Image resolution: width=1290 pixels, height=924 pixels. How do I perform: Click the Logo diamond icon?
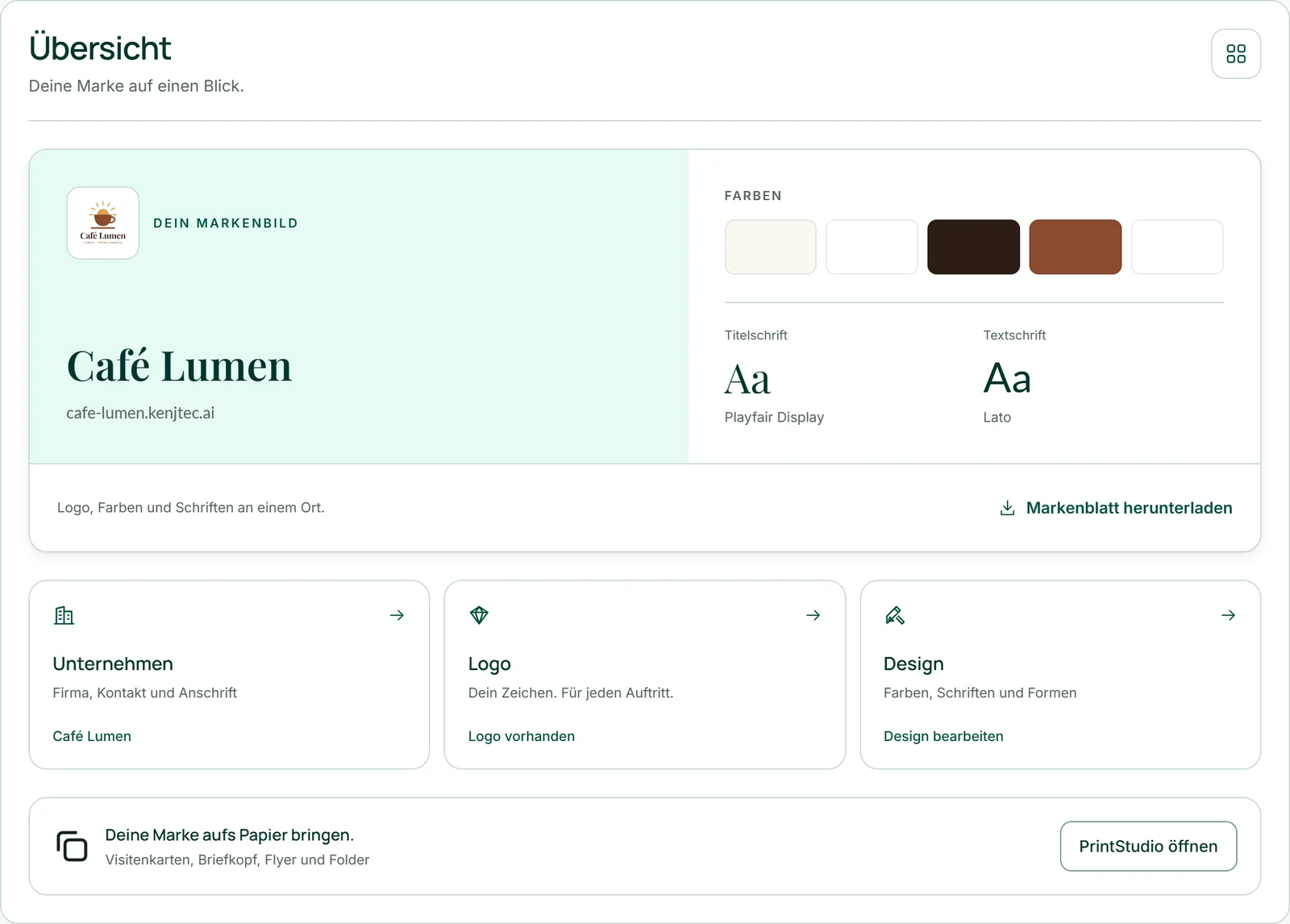point(479,615)
